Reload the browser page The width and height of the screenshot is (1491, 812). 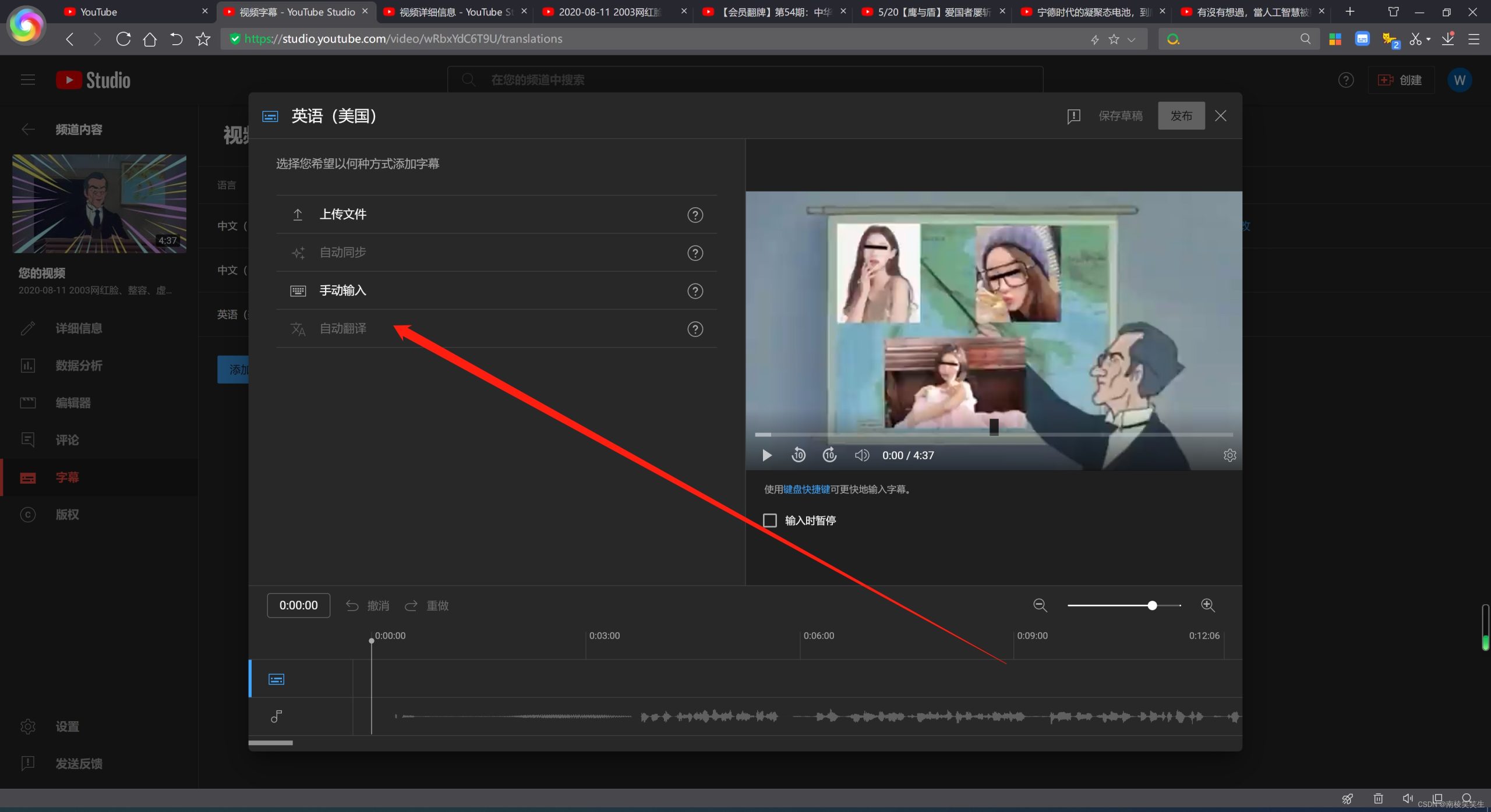click(x=123, y=39)
